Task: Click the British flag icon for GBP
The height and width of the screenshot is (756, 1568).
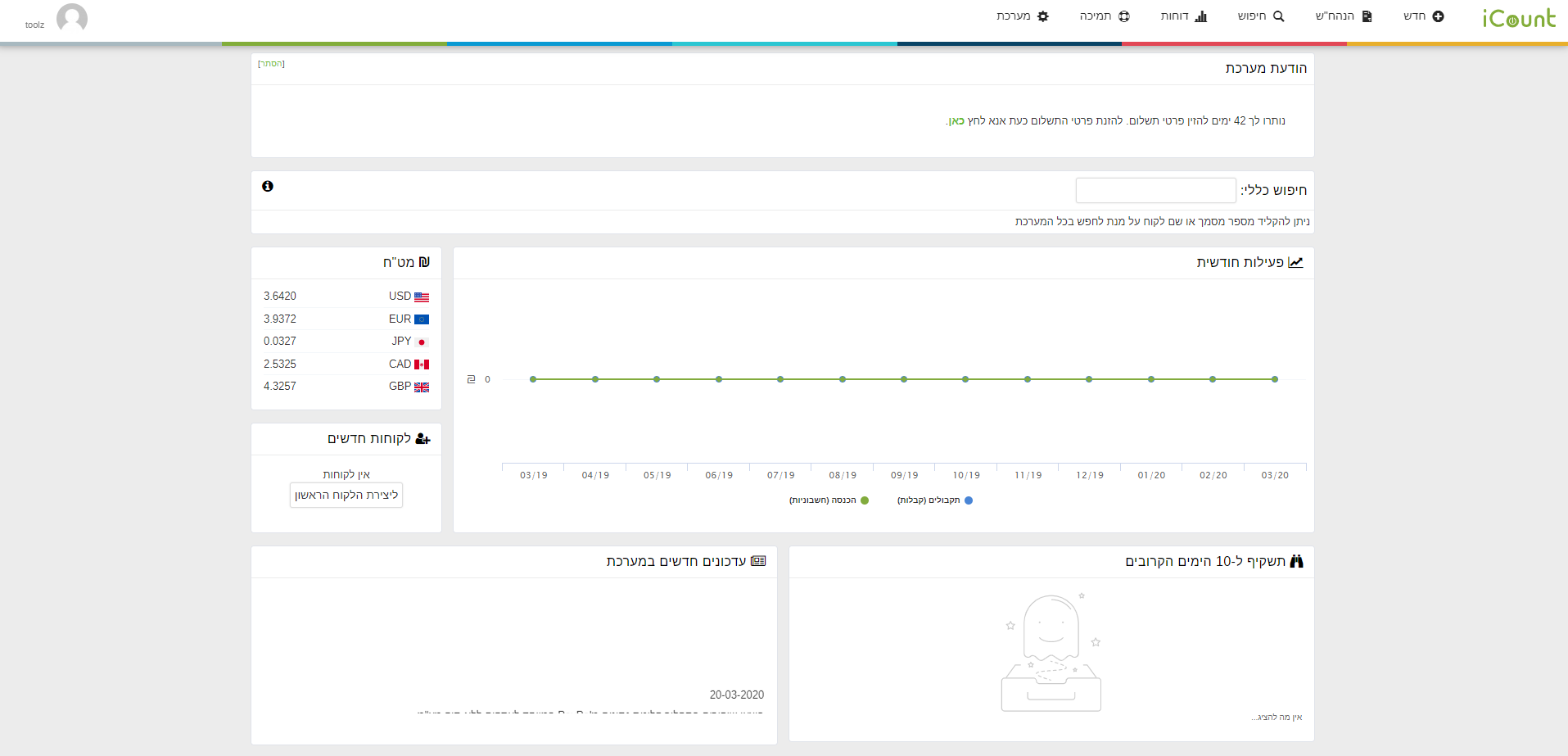Action: coord(422,387)
